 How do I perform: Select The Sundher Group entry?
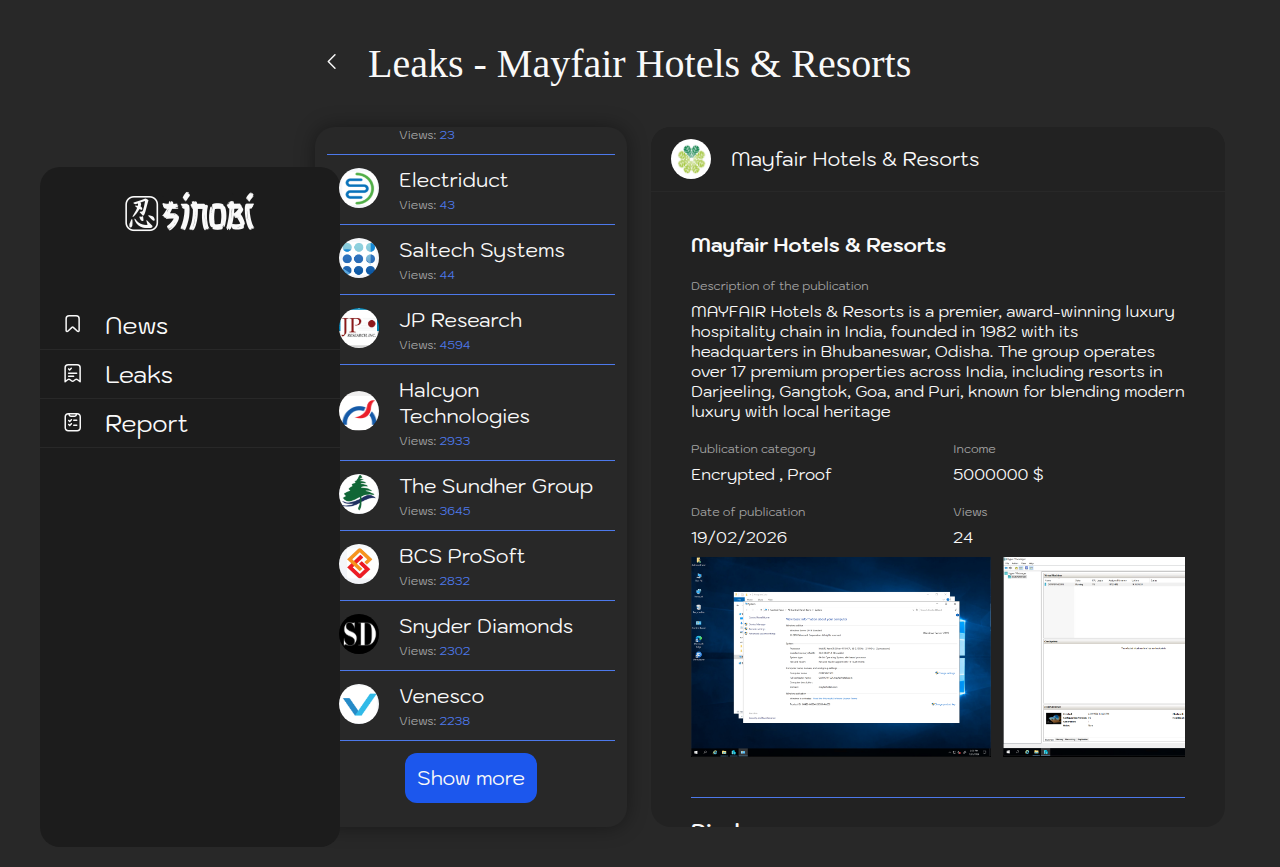495,486
